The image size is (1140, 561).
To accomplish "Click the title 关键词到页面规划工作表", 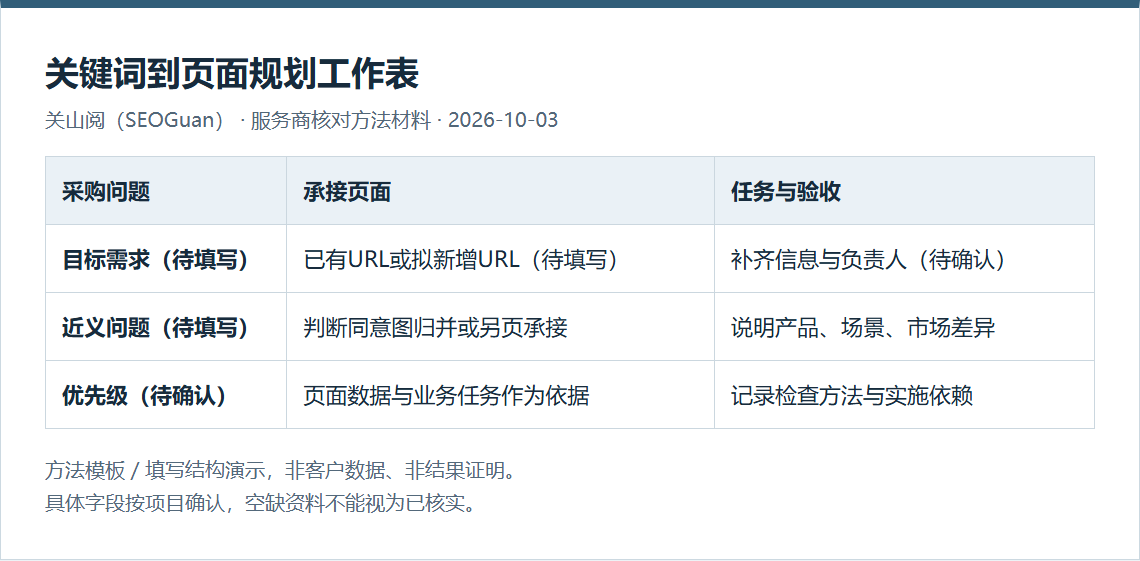I will coord(232,74).
